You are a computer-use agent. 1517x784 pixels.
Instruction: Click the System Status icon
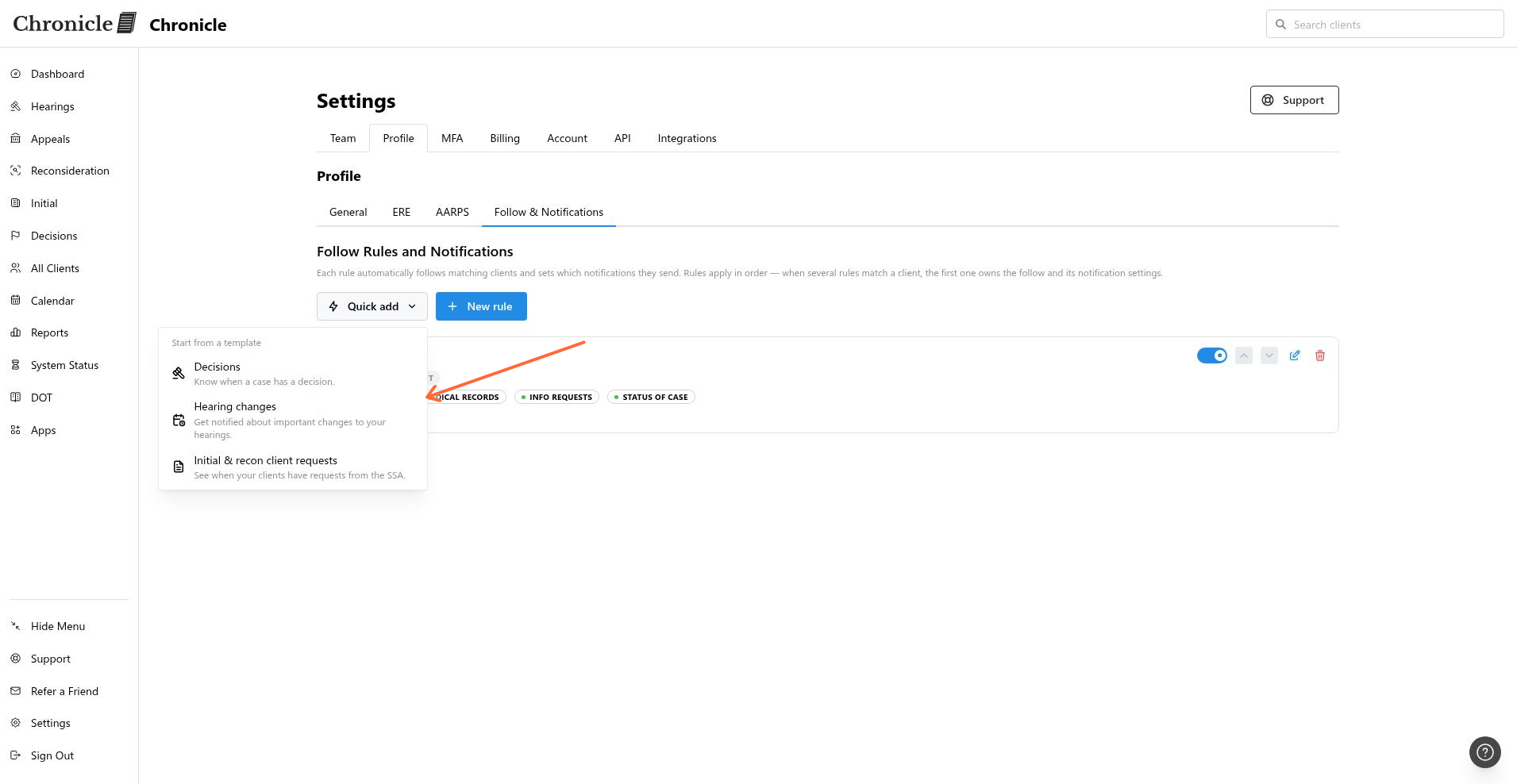click(x=15, y=365)
